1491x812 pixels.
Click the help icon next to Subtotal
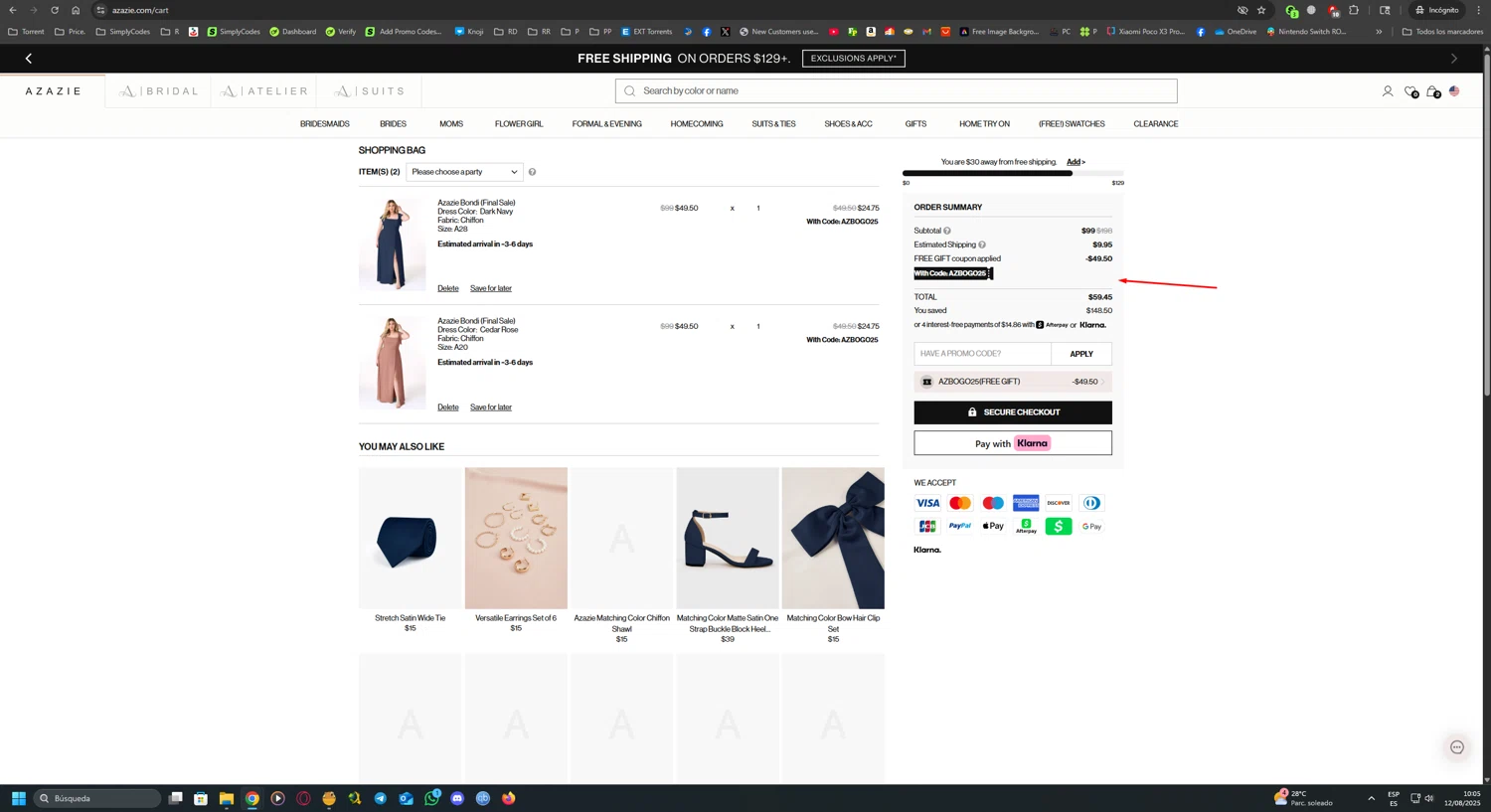tap(947, 231)
